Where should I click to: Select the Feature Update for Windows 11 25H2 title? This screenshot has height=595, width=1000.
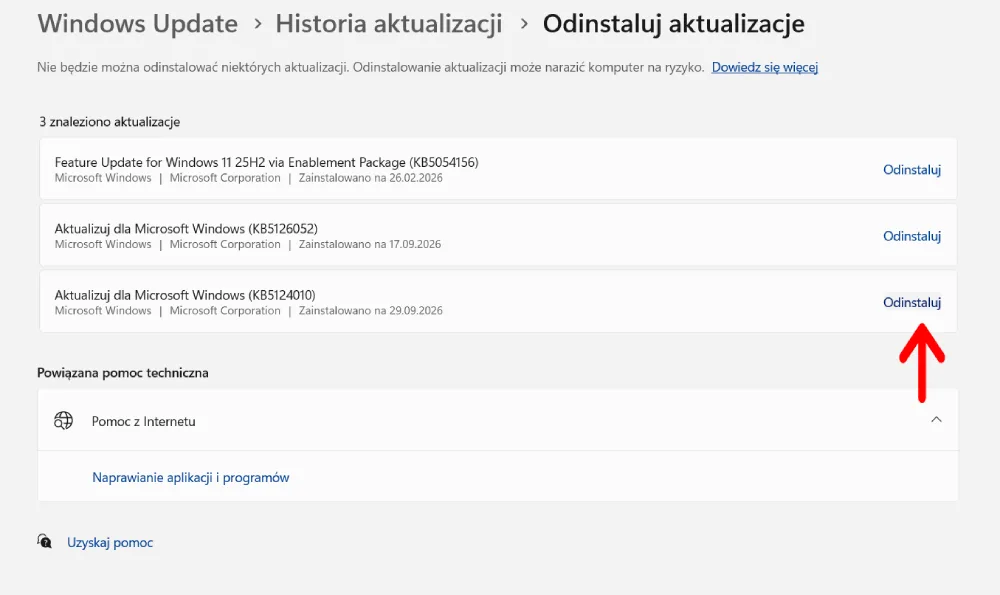coord(267,163)
